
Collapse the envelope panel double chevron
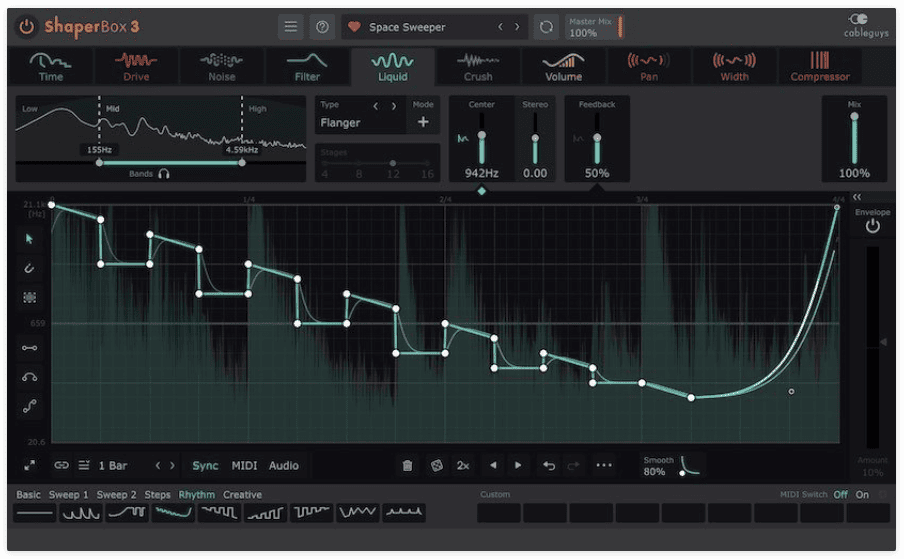click(857, 197)
